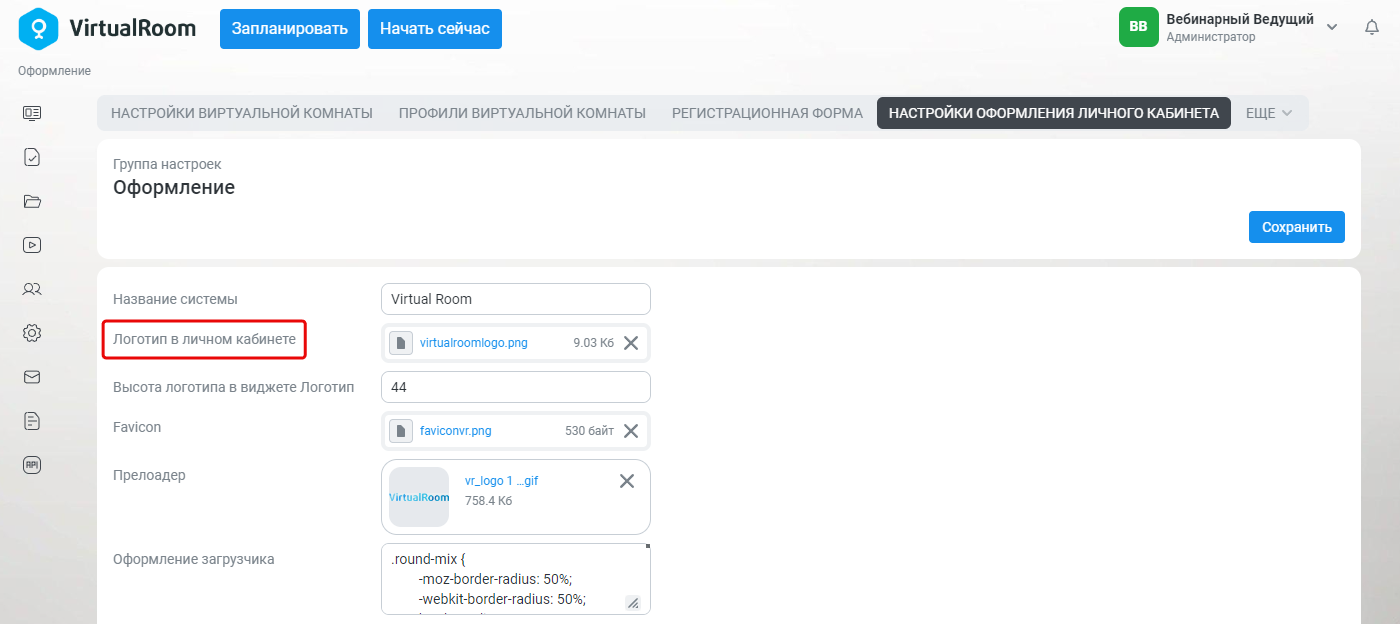Click the file icon beside virtualroomlogo.png
The height and width of the screenshot is (624, 1400).
(401, 343)
